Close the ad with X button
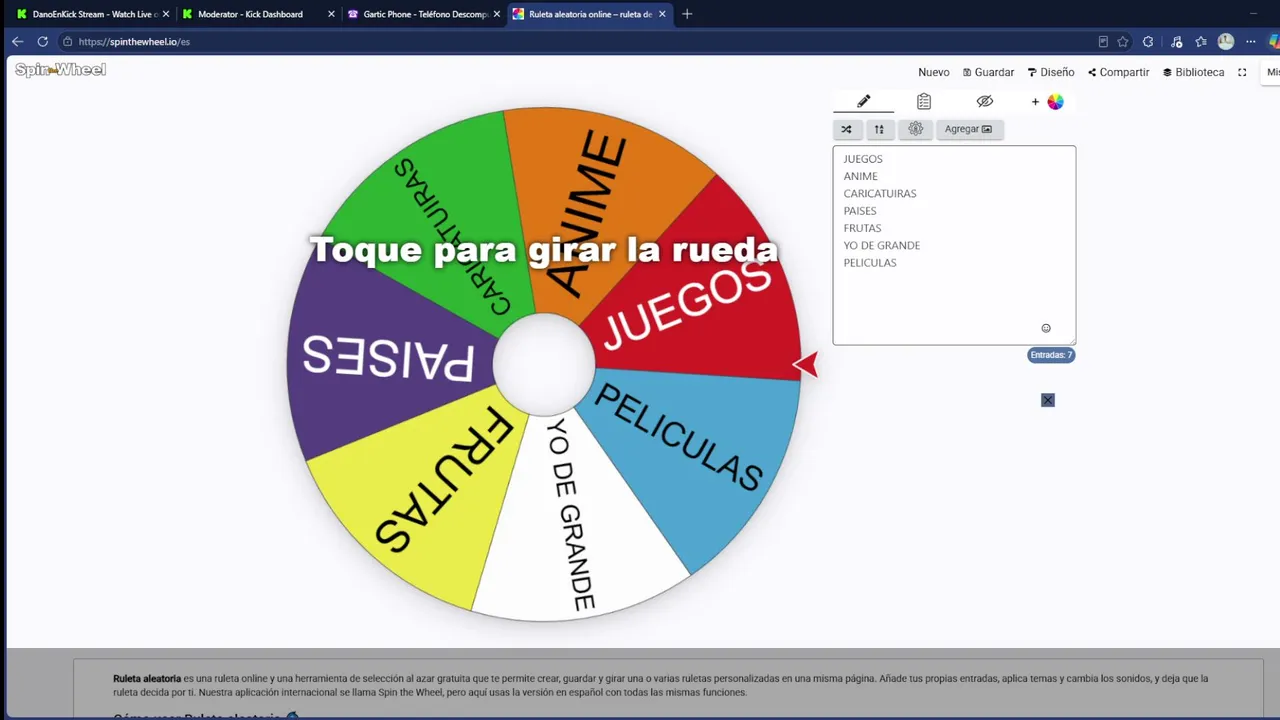 tap(1047, 400)
